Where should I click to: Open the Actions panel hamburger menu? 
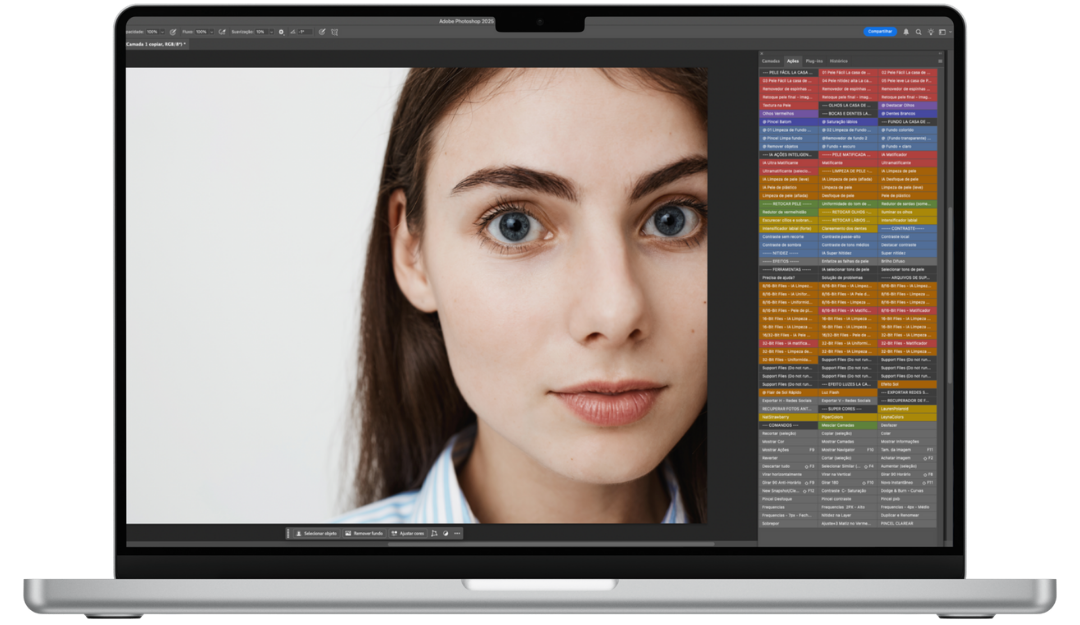940,61
